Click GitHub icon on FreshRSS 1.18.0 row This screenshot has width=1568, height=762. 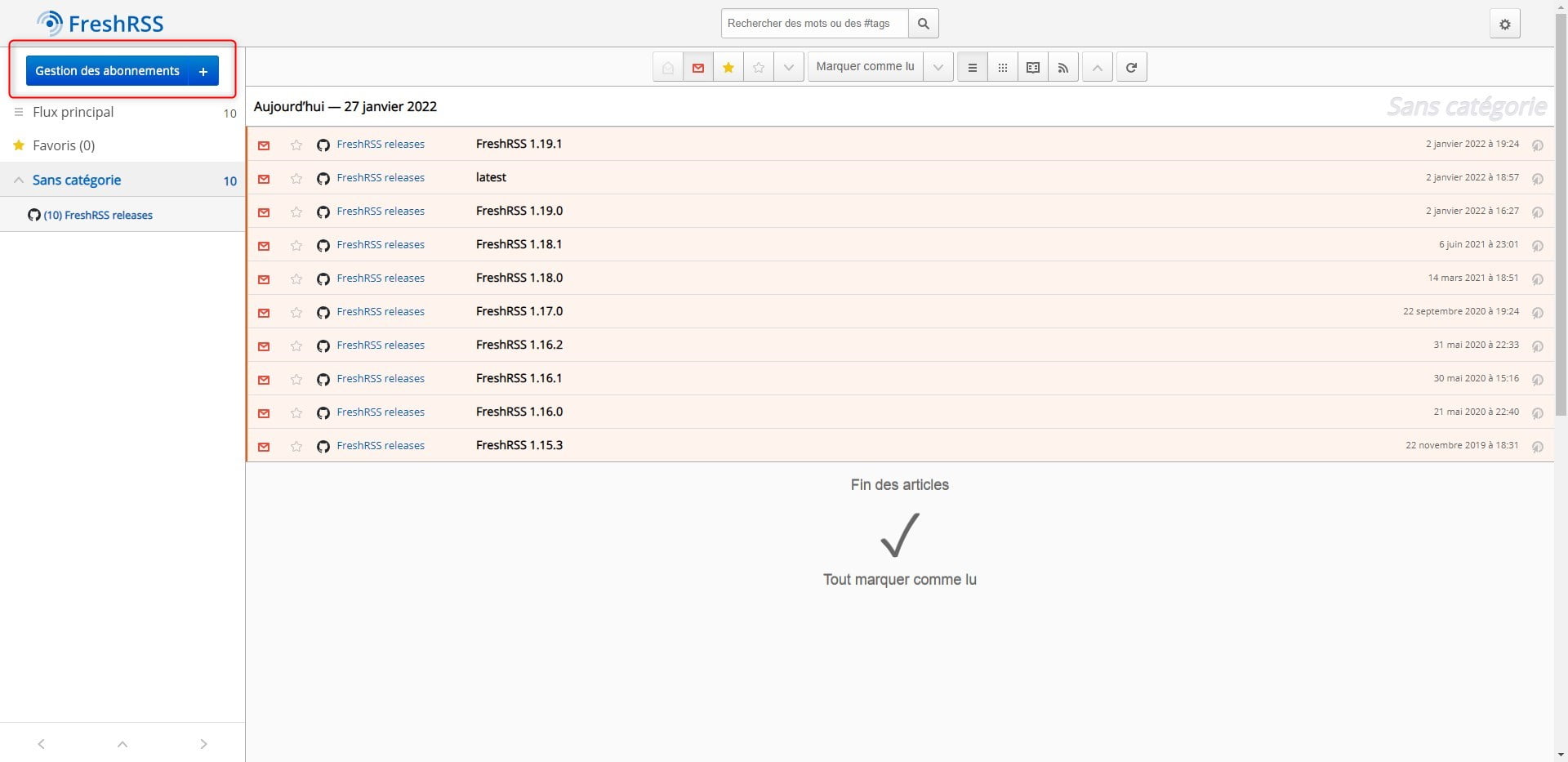323,279
